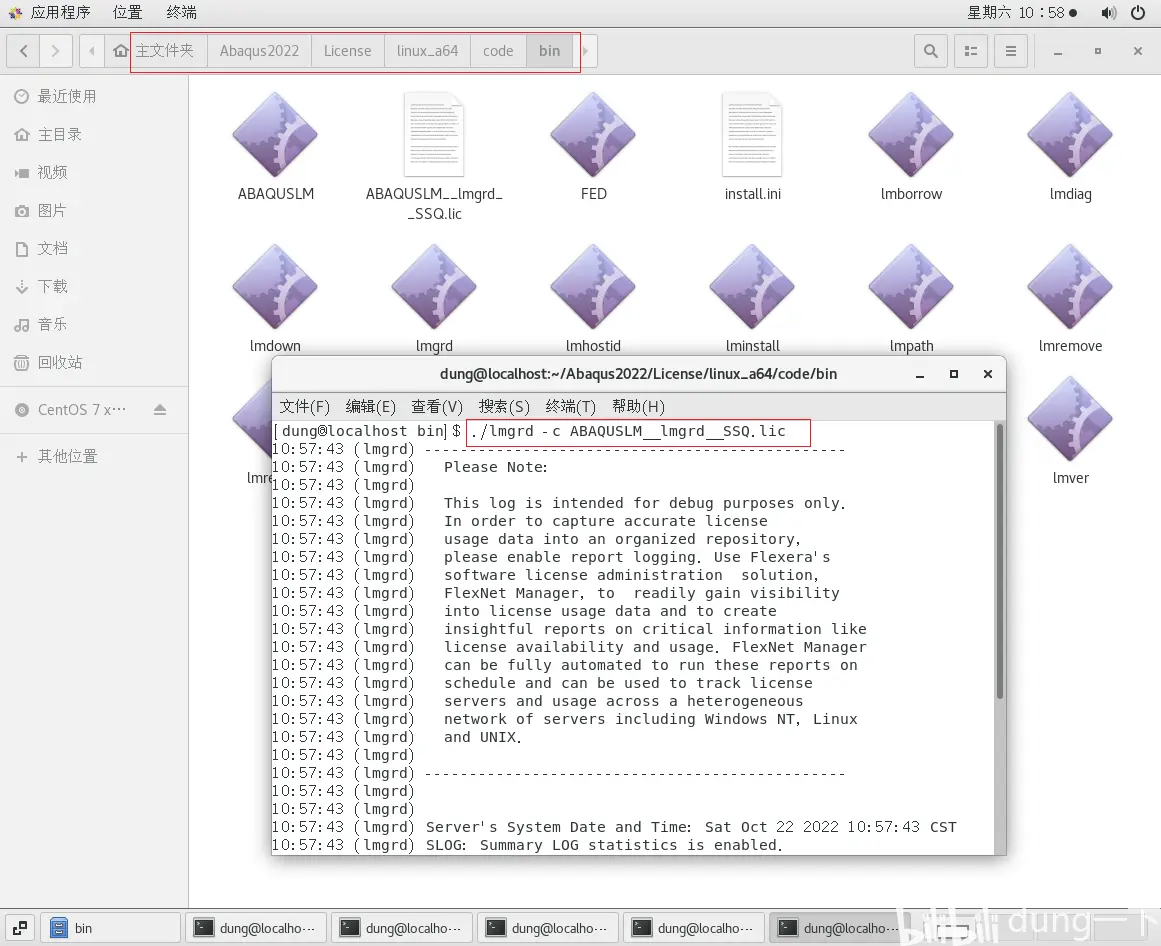Open terminal 帮助(H) menu
1161x946 pixels.
[x=638, y=406]
